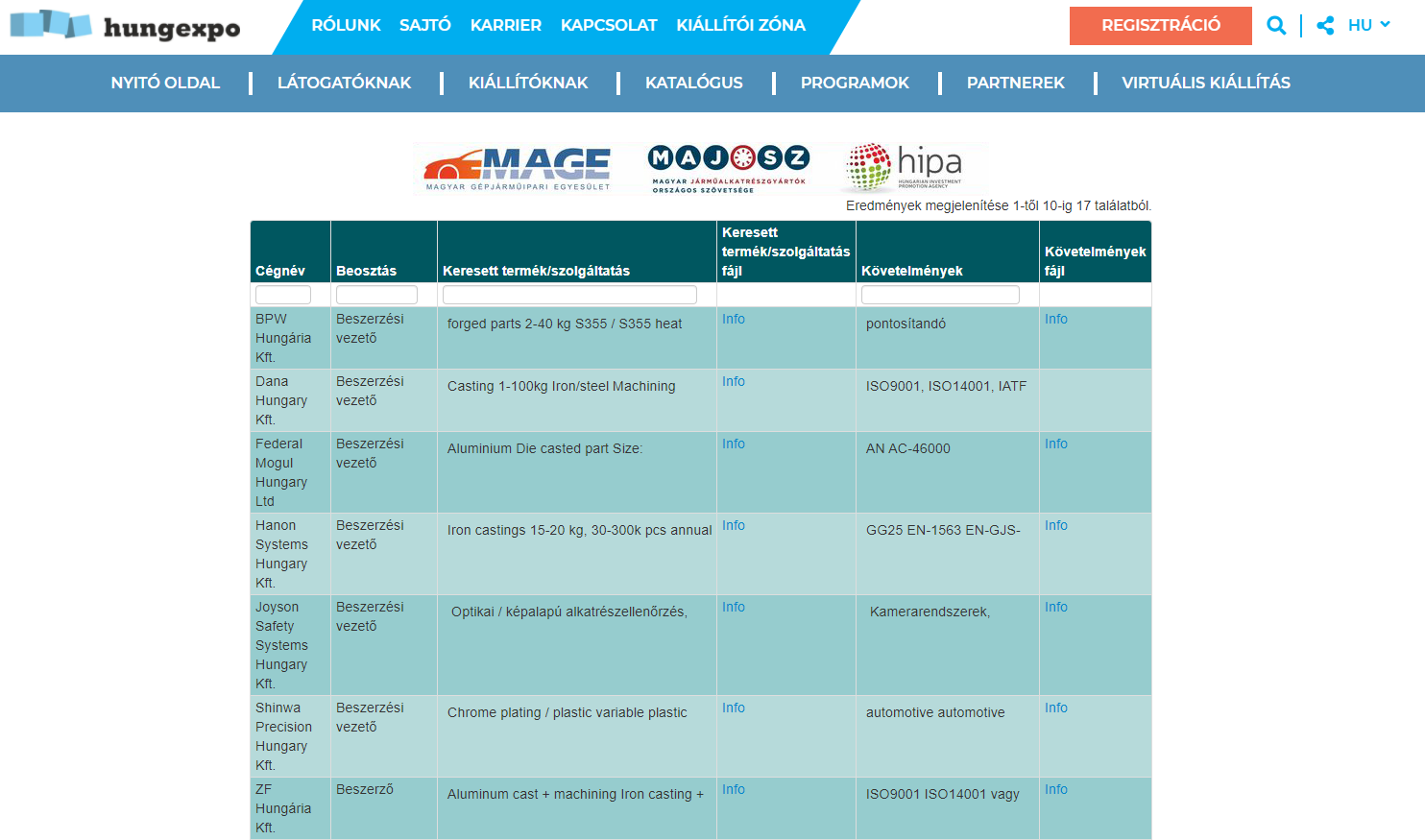
Task: Select 'Shinwa Precision Hungary Kft.' cell
Action: click(290, 736)
